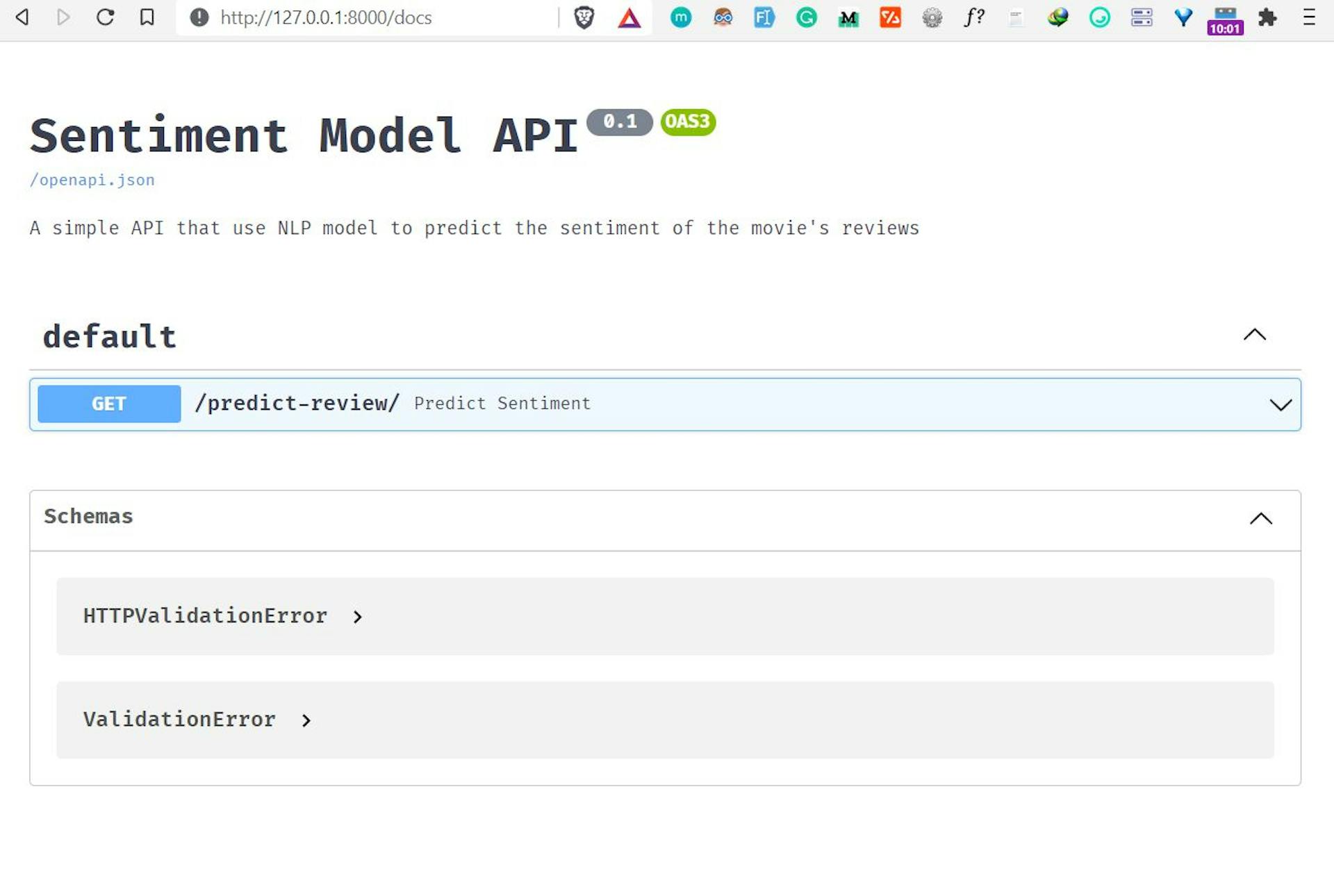Go back to previous page

pyautogui.click(x=22, y=17)
